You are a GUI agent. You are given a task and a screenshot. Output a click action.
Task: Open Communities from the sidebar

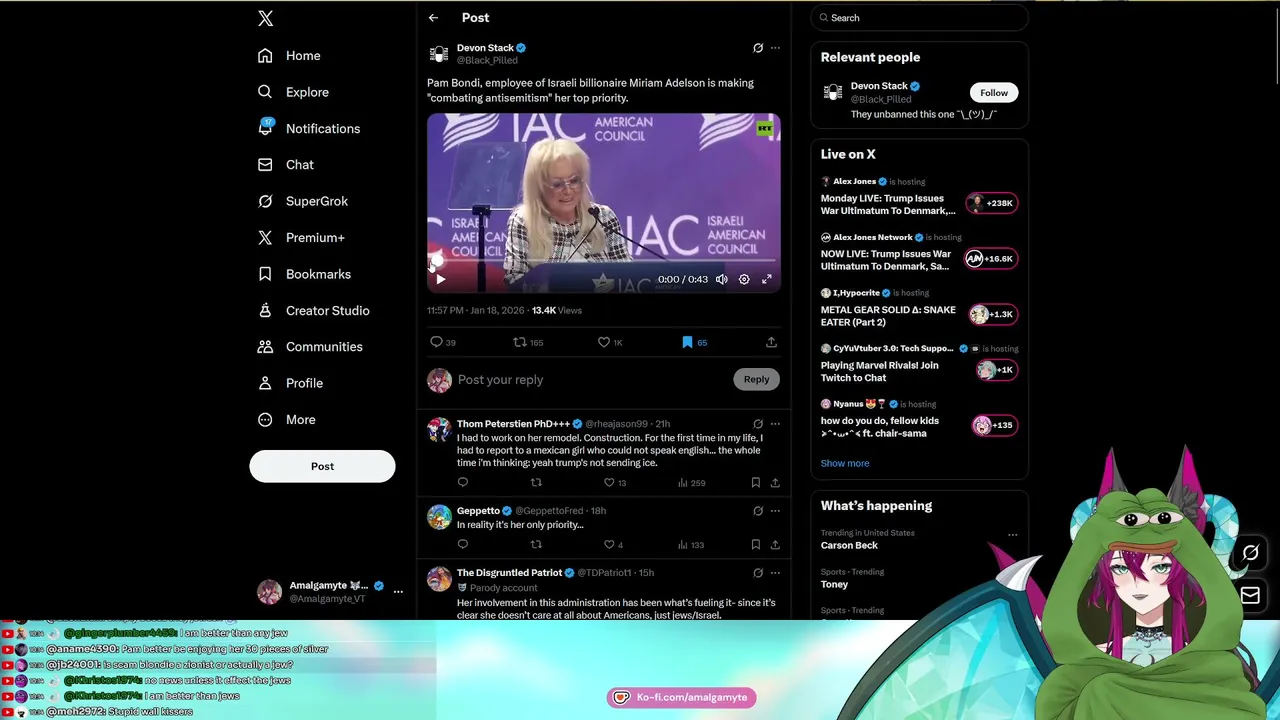coord(310,347)
